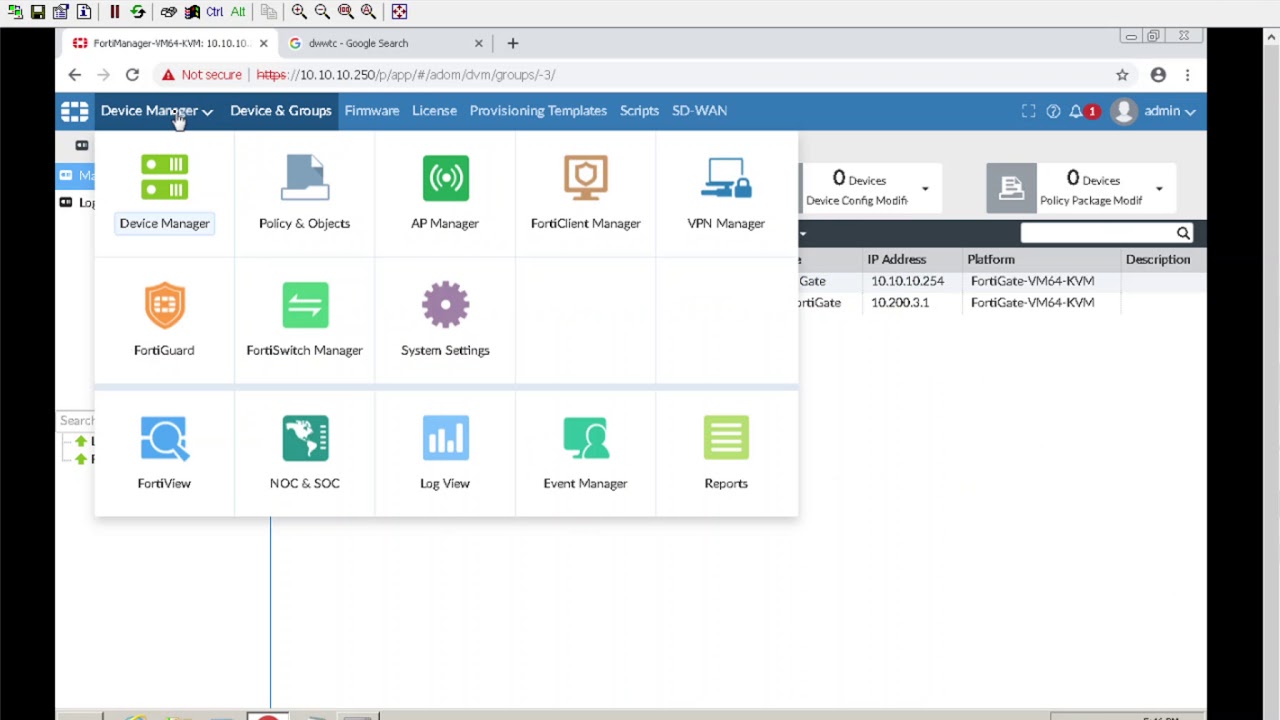
Task: Open Policy & Objects module
Action: click(304, 193)
